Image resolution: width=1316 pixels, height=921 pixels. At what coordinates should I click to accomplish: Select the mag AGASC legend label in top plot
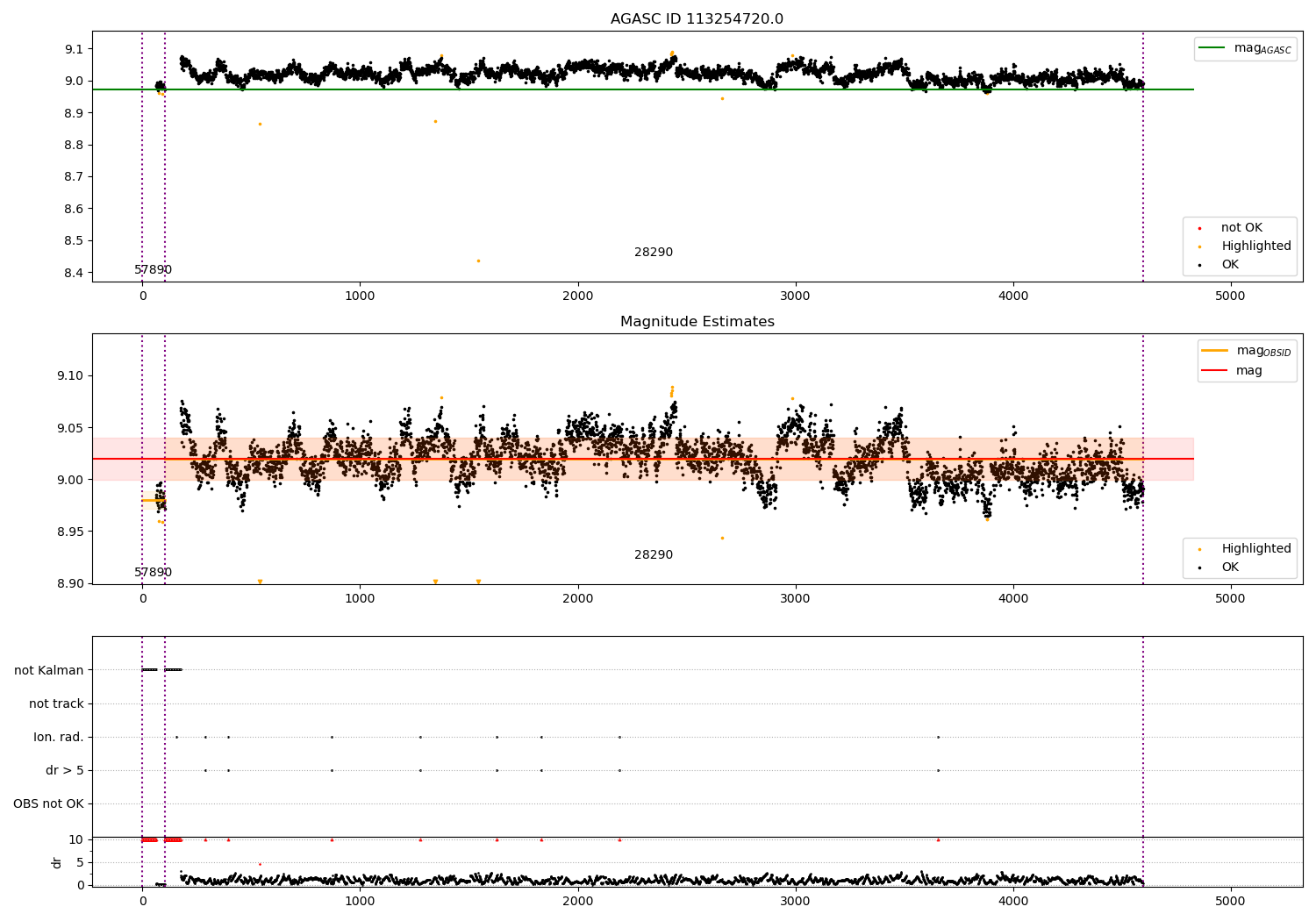pyautogui.click(x=1262, y=48)
